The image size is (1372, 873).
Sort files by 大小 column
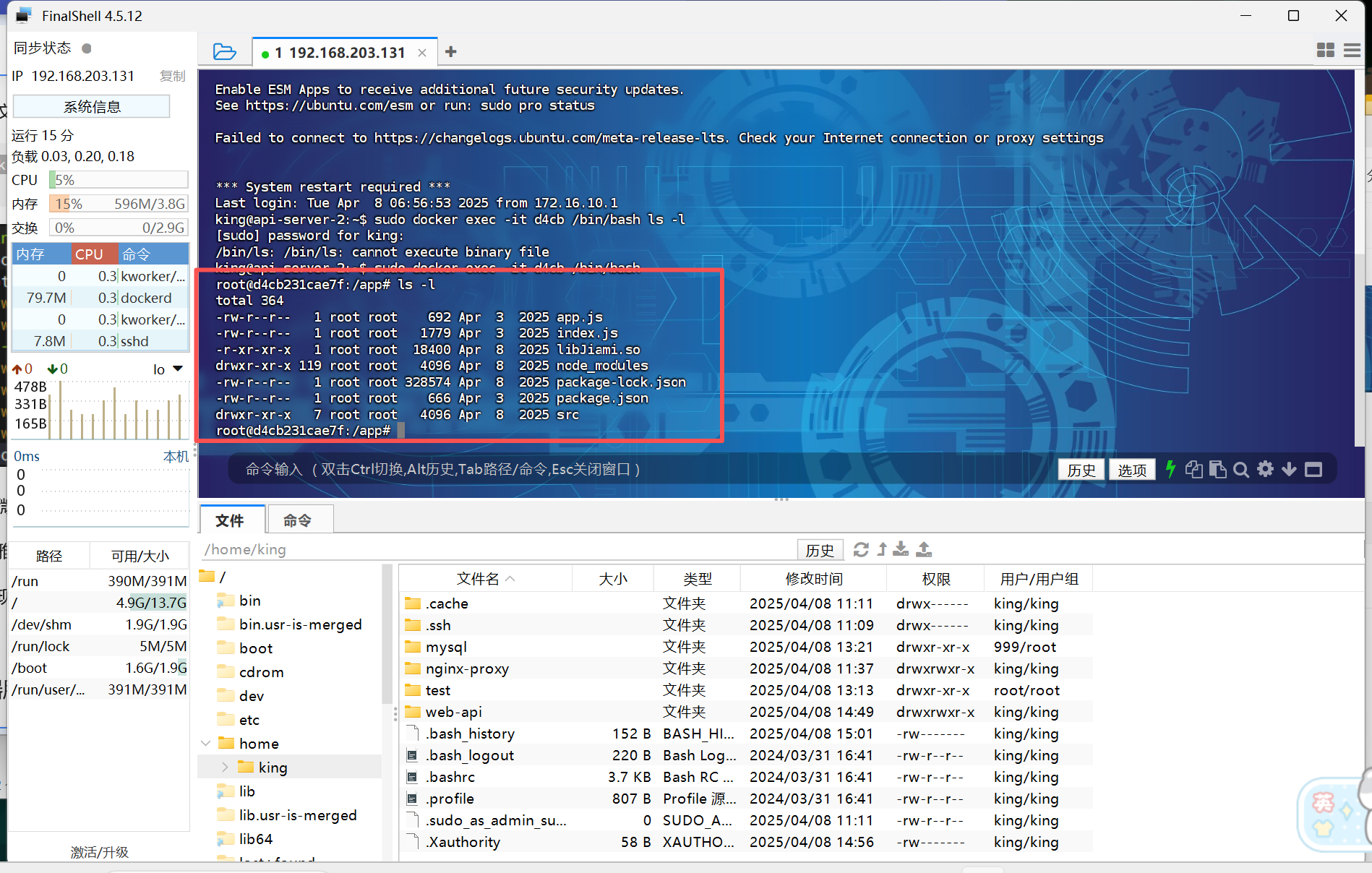613,579
